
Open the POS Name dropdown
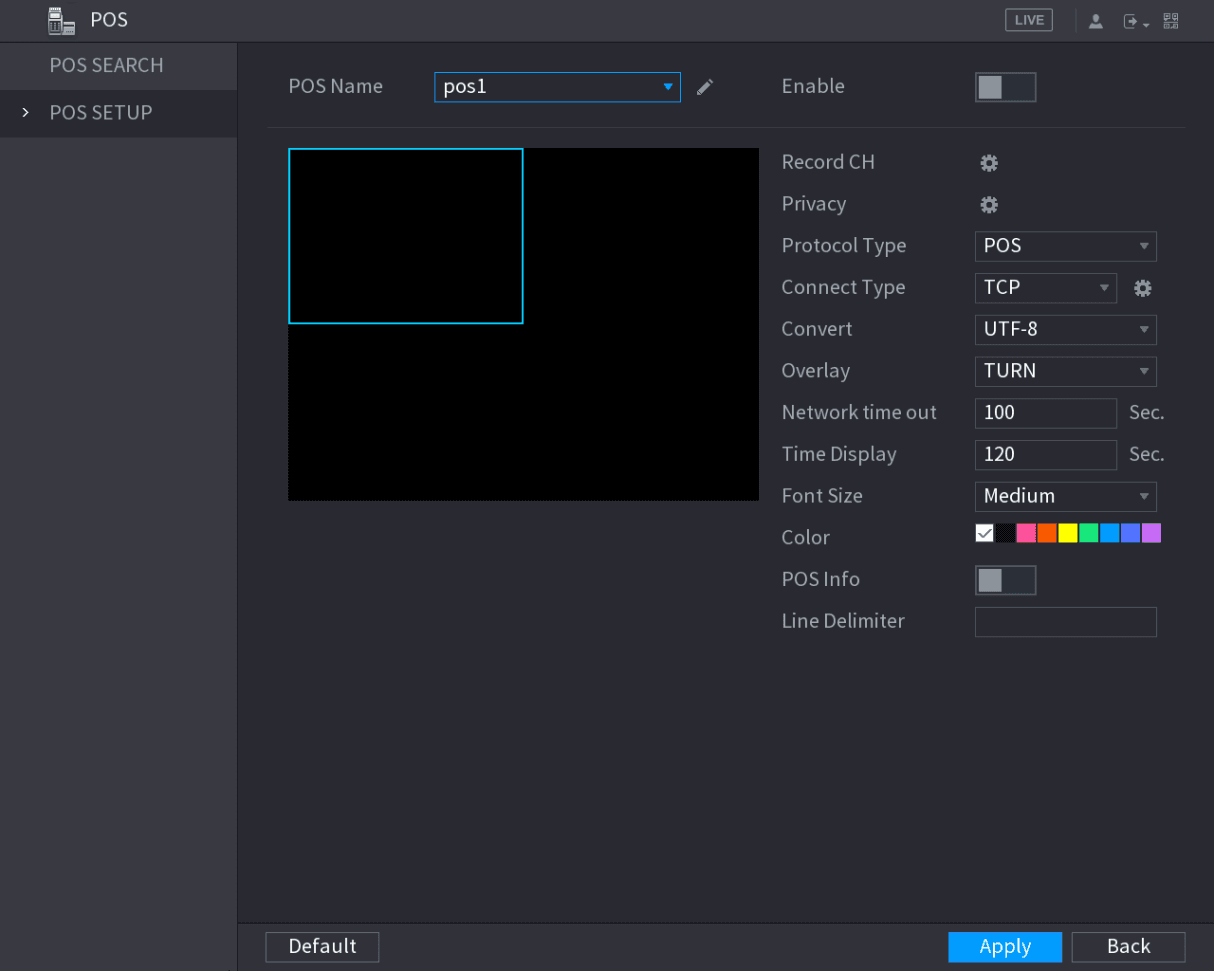[558, 87]
